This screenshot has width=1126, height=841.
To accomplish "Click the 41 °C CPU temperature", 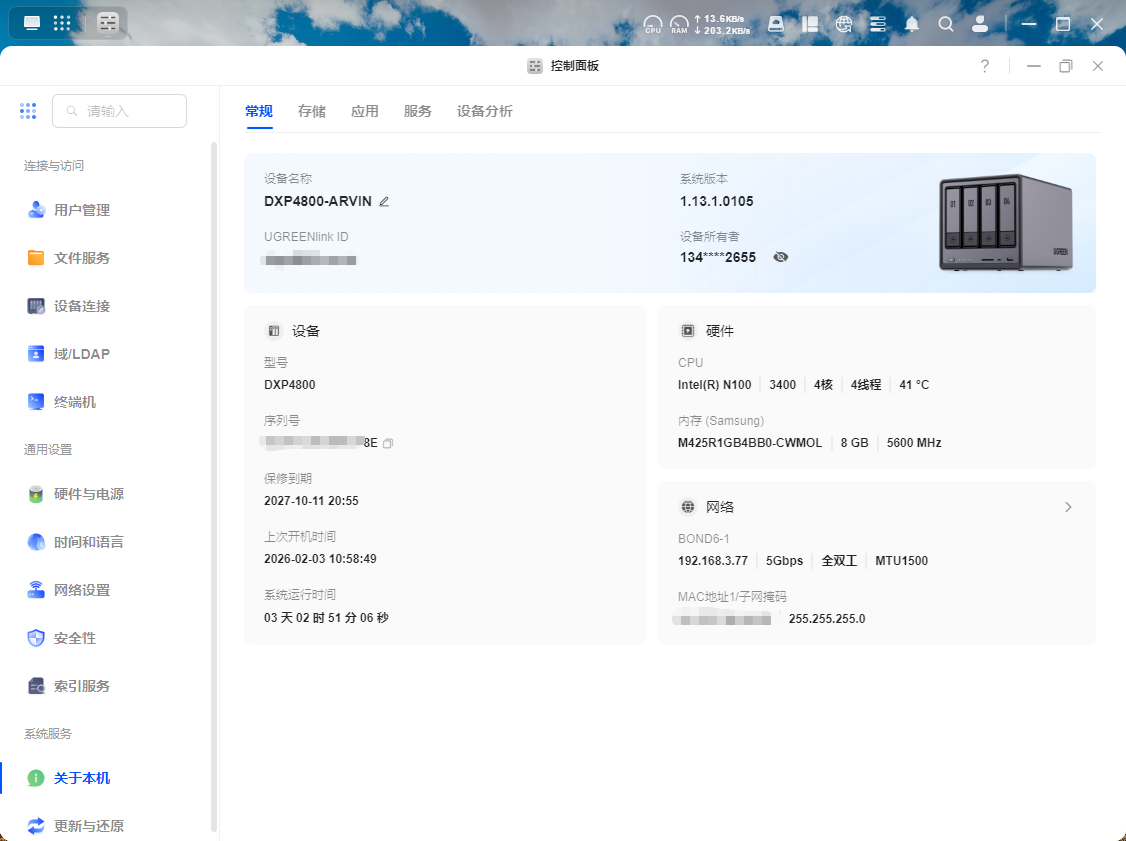I will (x=914, y=385).
